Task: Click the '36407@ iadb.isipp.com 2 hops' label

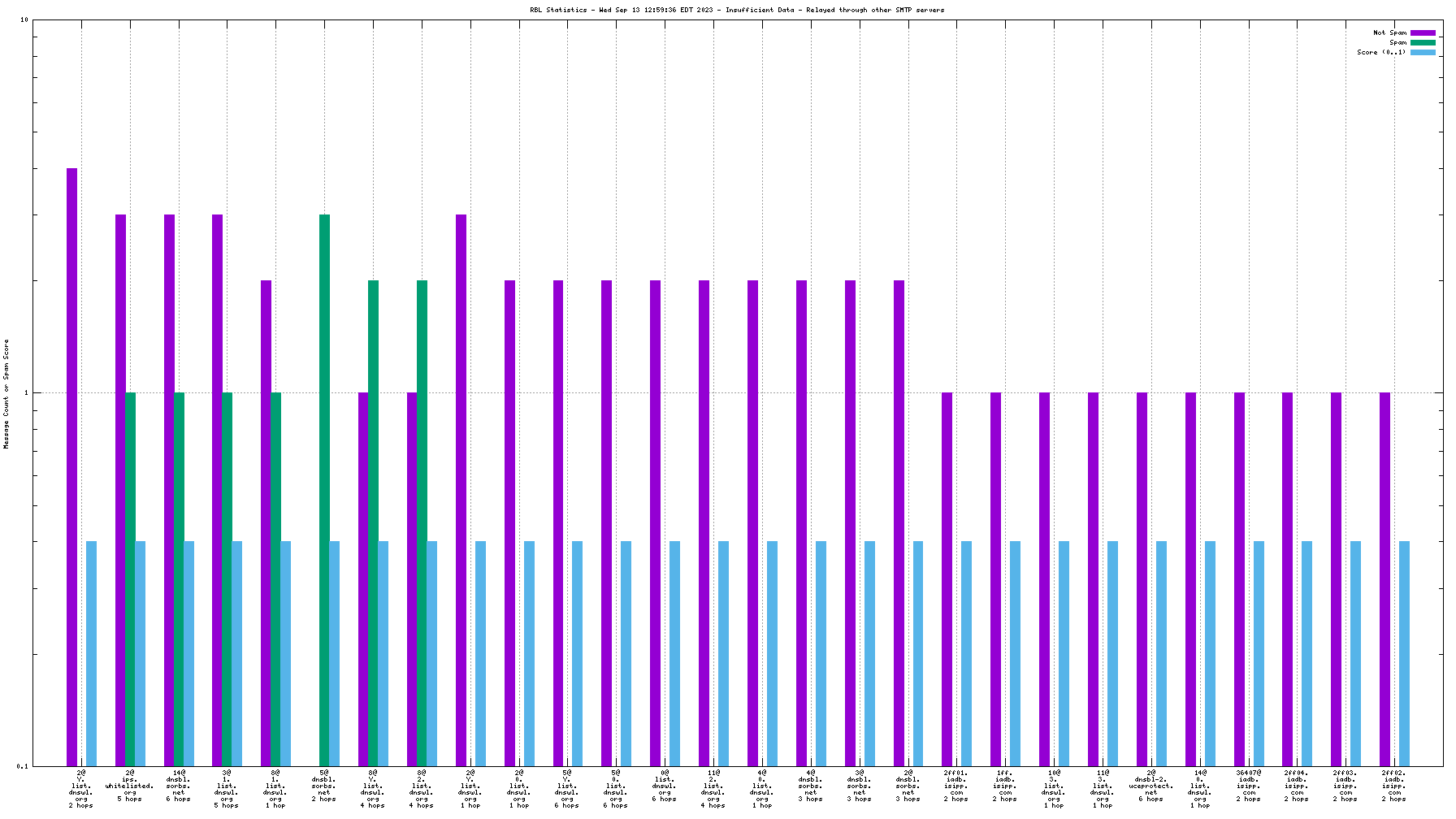Action: [x=1249, y=786]
